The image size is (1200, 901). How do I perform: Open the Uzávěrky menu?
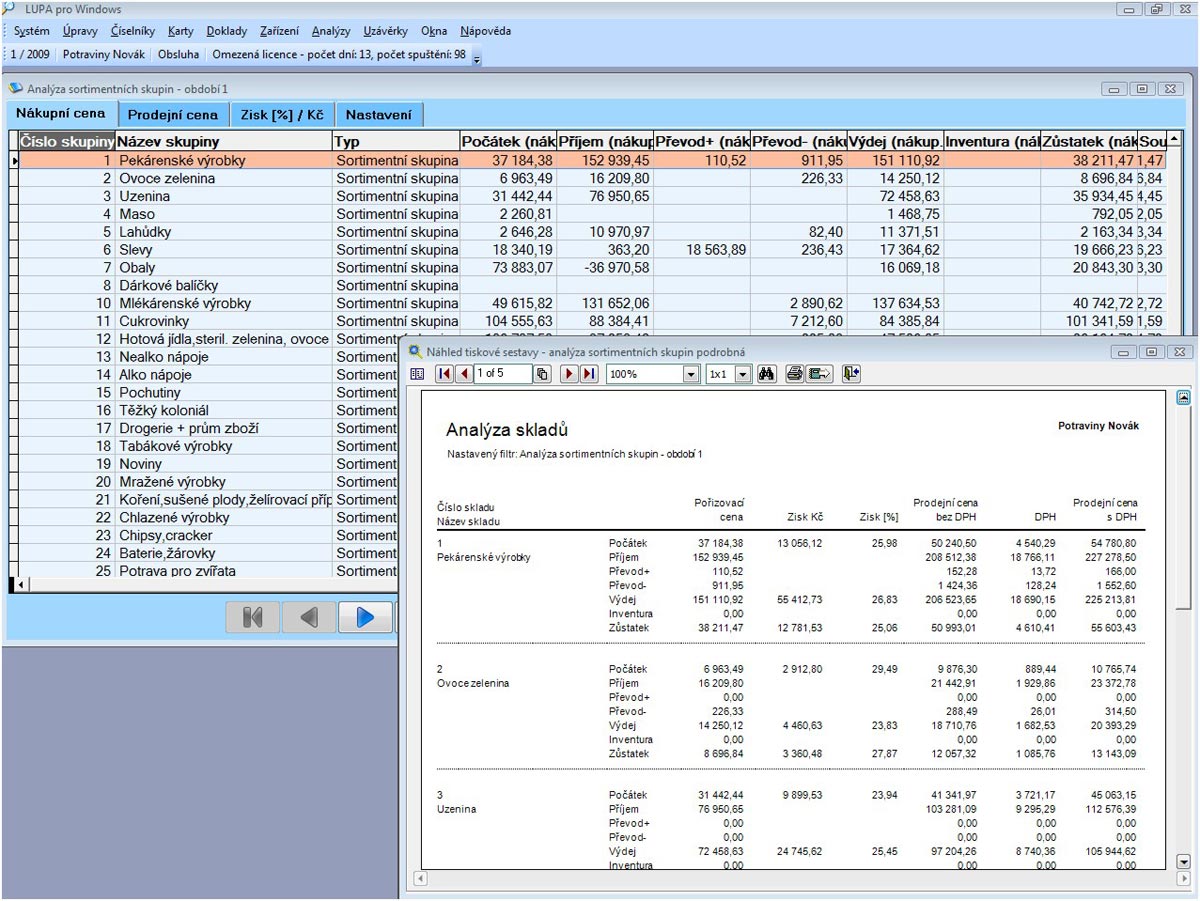[x=386, y=31]
